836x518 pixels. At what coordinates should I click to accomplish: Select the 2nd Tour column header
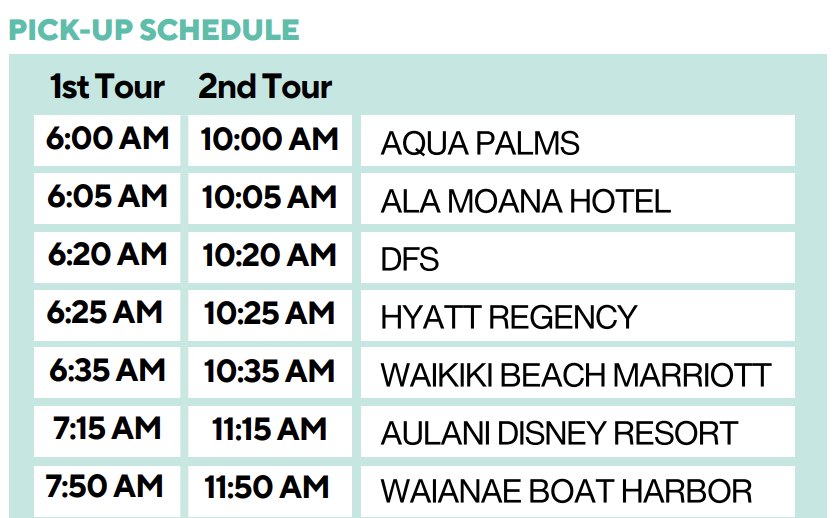click(x=265, y=87)
